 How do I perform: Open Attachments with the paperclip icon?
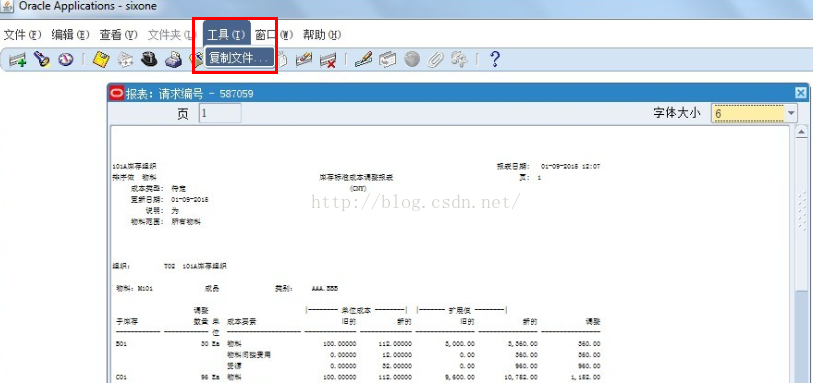[436, 60]
